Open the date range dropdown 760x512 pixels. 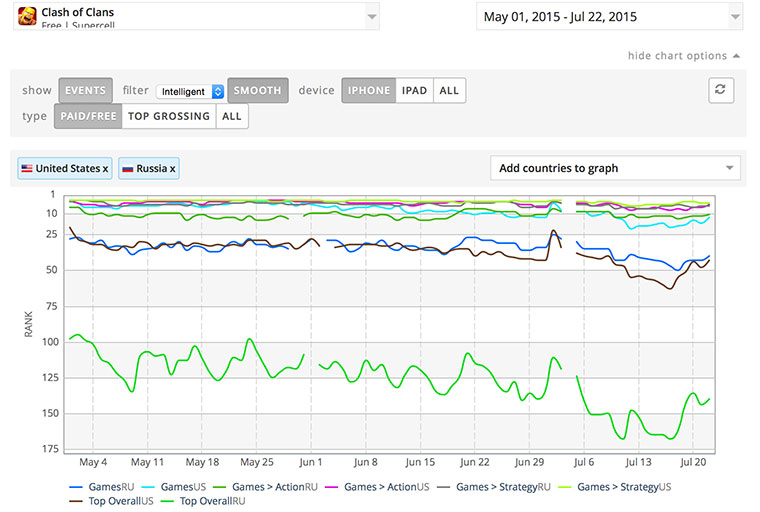click(609, 16)
